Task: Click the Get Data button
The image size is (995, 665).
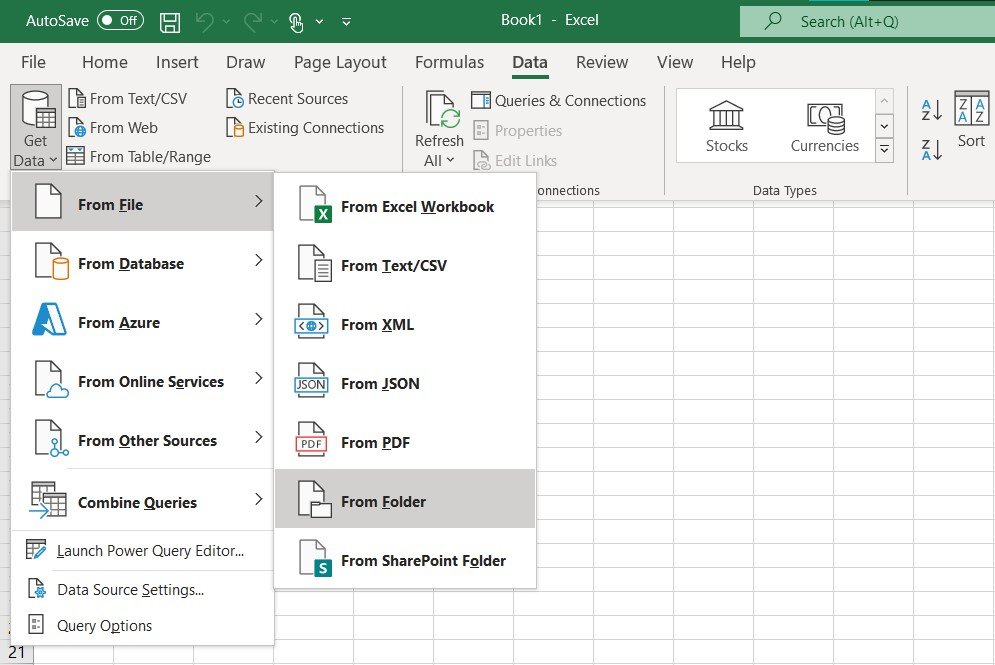Action: coord(36,128)
